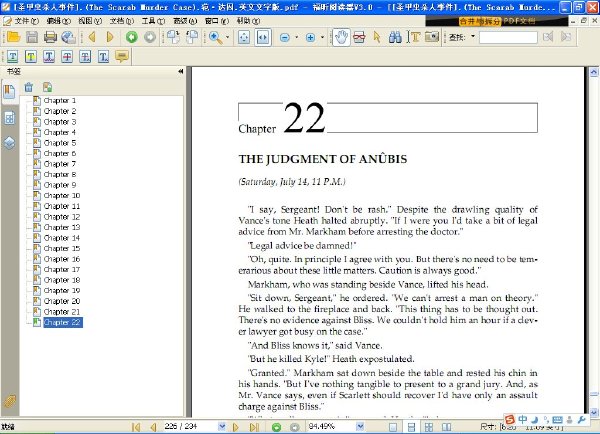Select the first text markup tool with green line
The image size is (600, 434).
coord(13,57)
